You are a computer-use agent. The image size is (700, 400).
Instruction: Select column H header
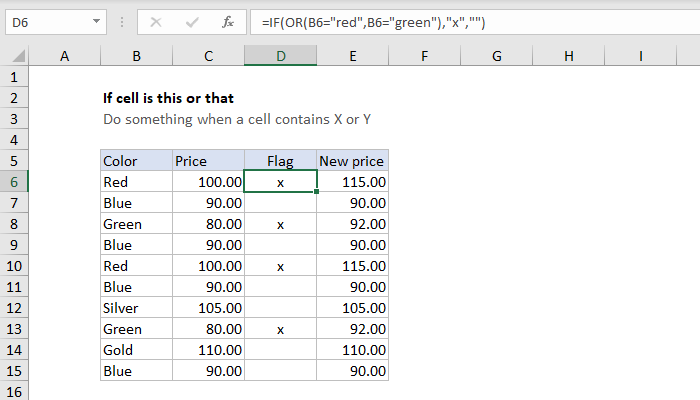coord(569,56)
